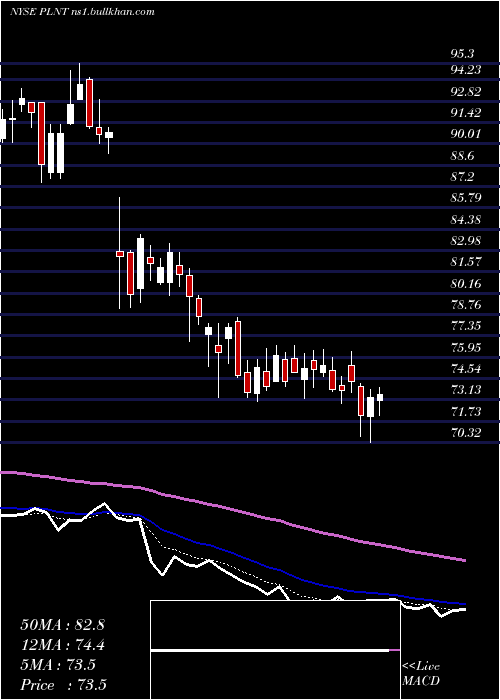Screen dimensions: 500x700
Task: Click the 80.16 price axis label
Action: pyautogui.click(x=466, y=283)
